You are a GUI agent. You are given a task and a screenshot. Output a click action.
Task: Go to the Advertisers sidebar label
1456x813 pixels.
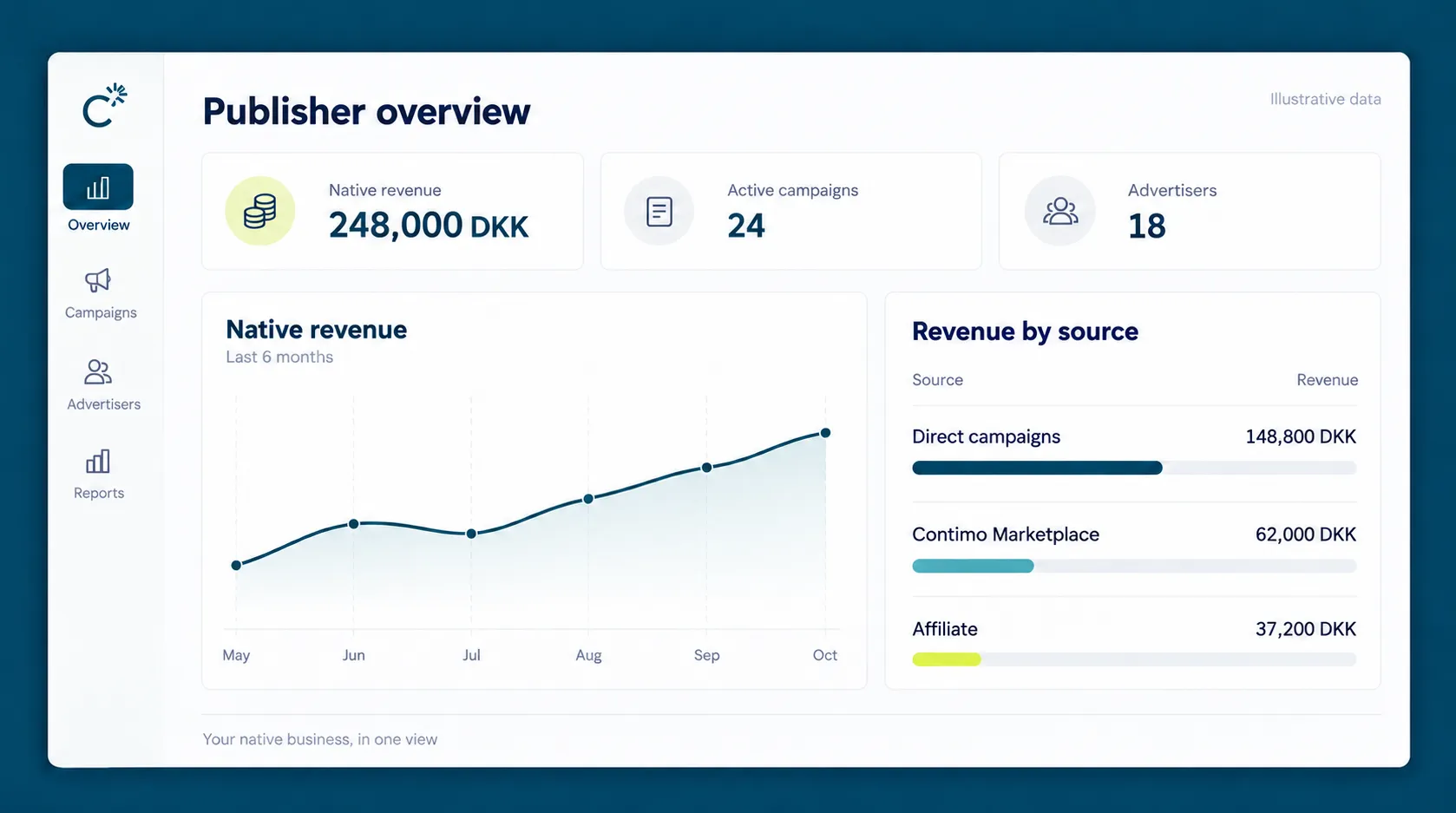tap(103, 404)
